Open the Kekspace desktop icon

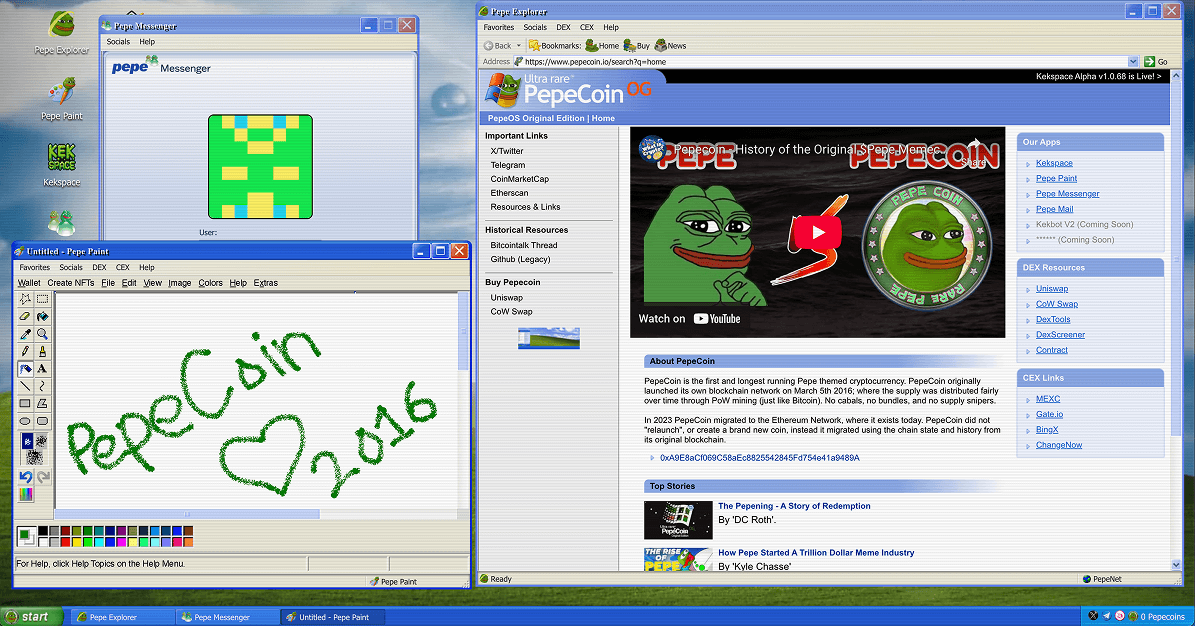(62, 165)
